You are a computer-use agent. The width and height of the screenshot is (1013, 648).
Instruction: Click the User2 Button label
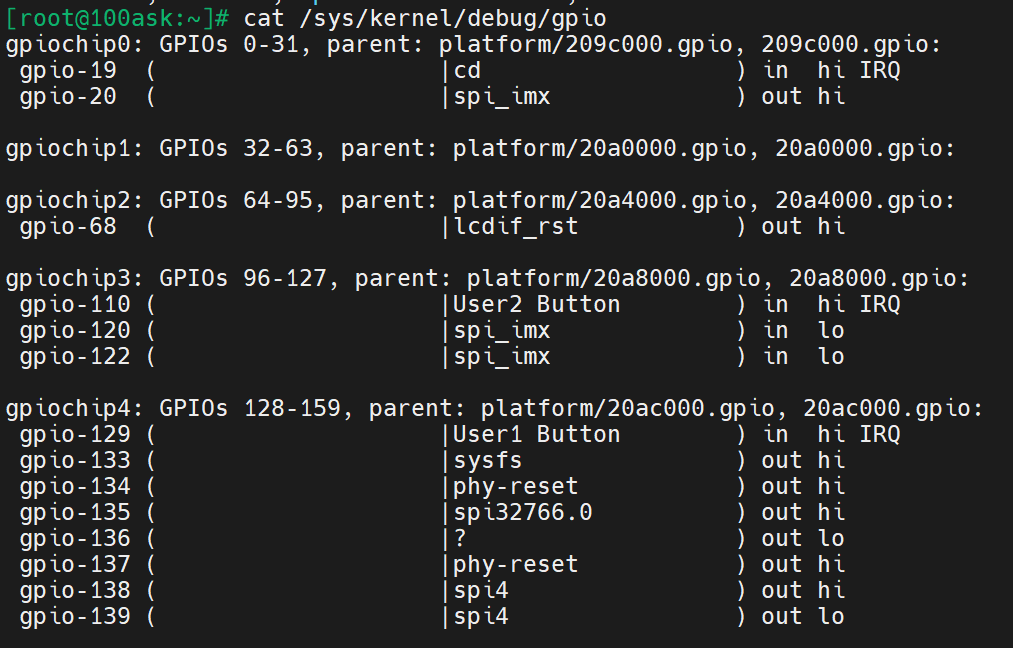point(536,304)
